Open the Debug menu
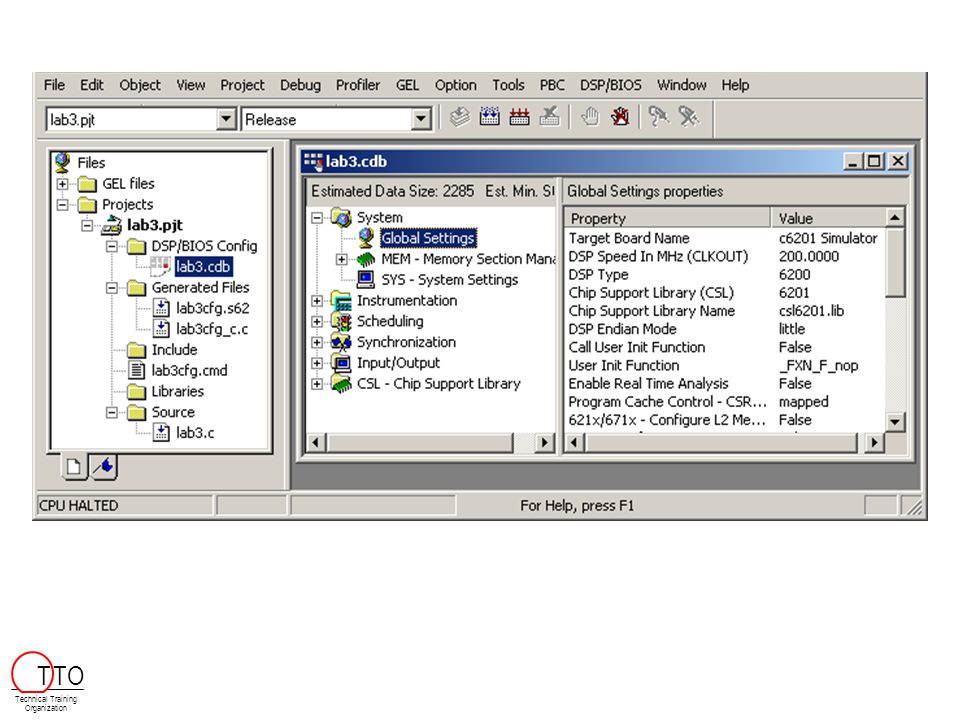The image size is (960, 720). point(301,85)
